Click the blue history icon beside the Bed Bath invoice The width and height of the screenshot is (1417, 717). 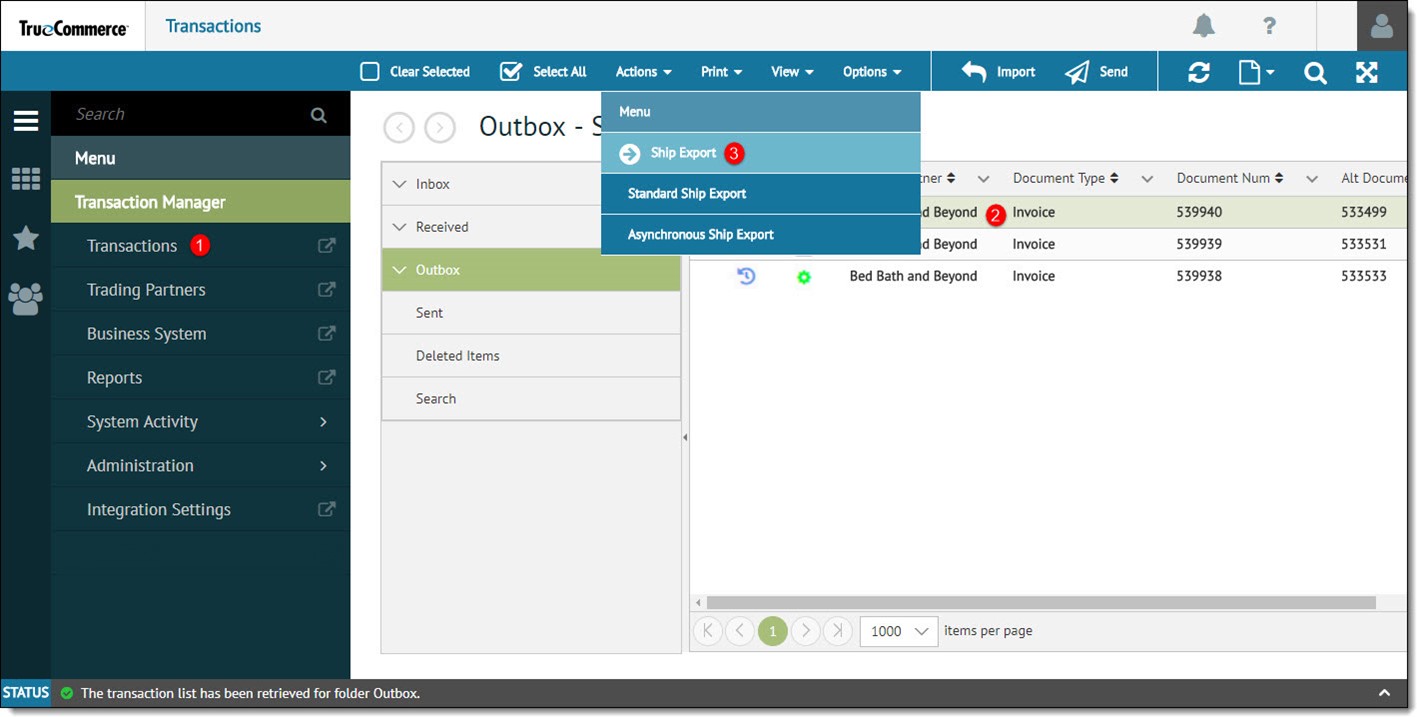744,275
